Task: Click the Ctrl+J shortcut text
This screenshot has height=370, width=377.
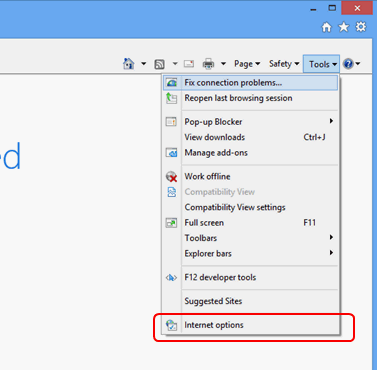Action: pos(314,137)
